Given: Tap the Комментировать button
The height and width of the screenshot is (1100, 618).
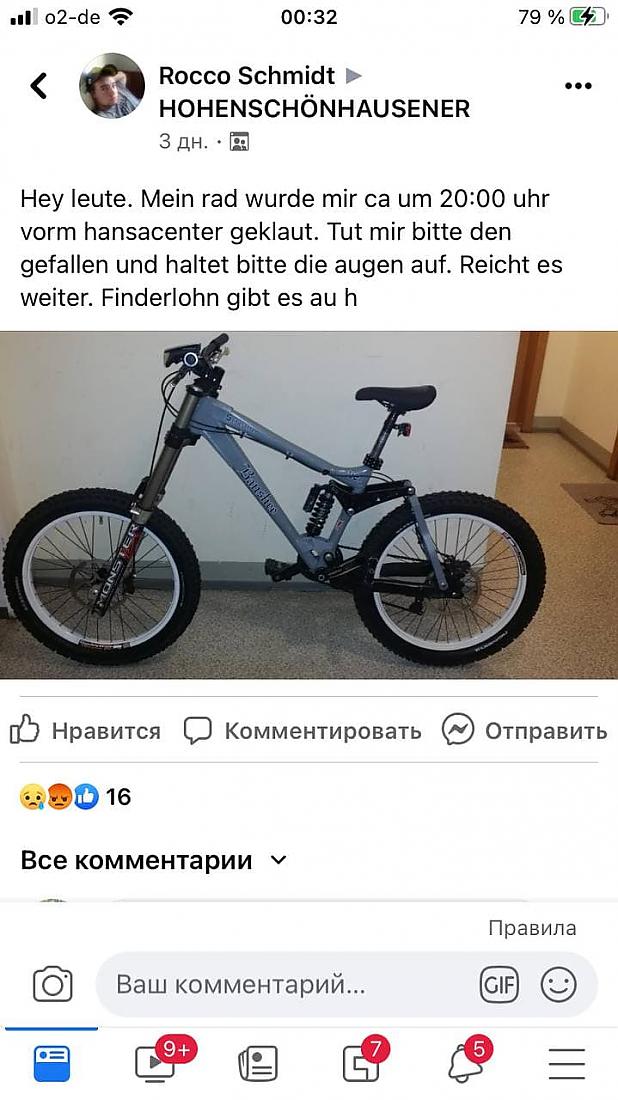Looking at the screenshot, I should (302, 730).
